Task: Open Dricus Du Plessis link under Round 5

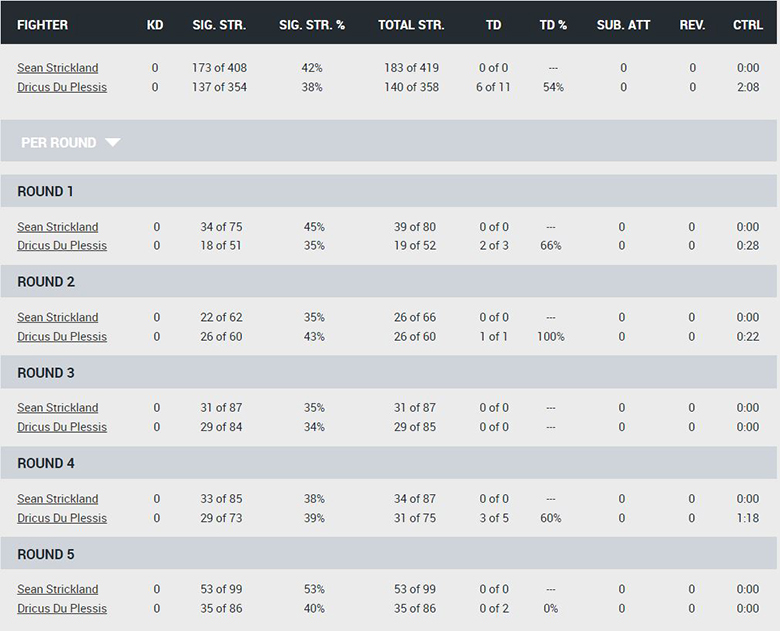Action: pyautogui.click(x=62, y=609)
